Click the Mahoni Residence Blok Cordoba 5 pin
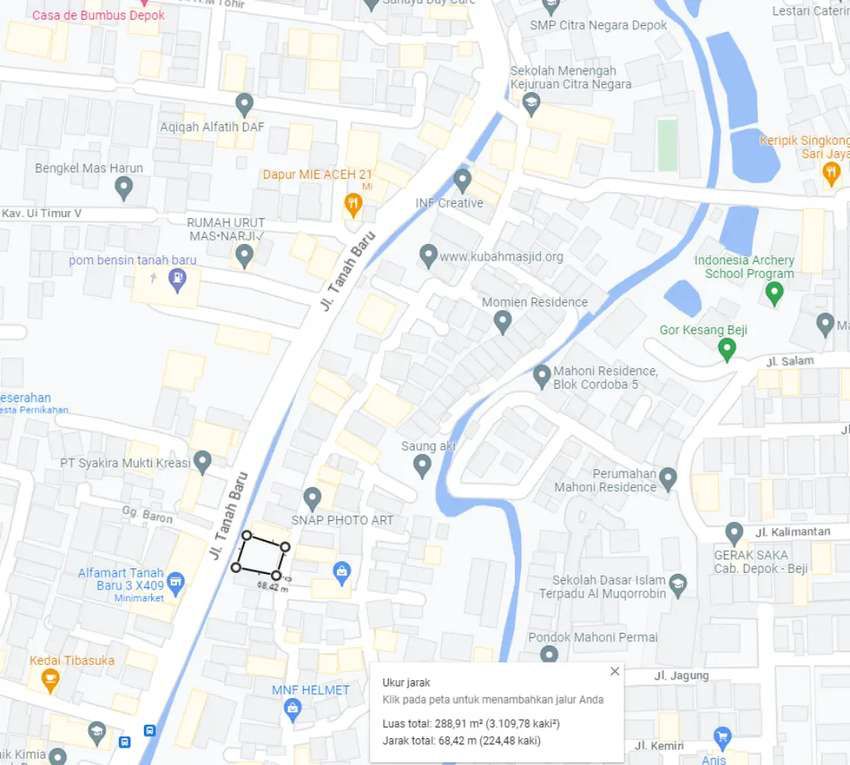The image size is (850, 765). tap(542, 377)
